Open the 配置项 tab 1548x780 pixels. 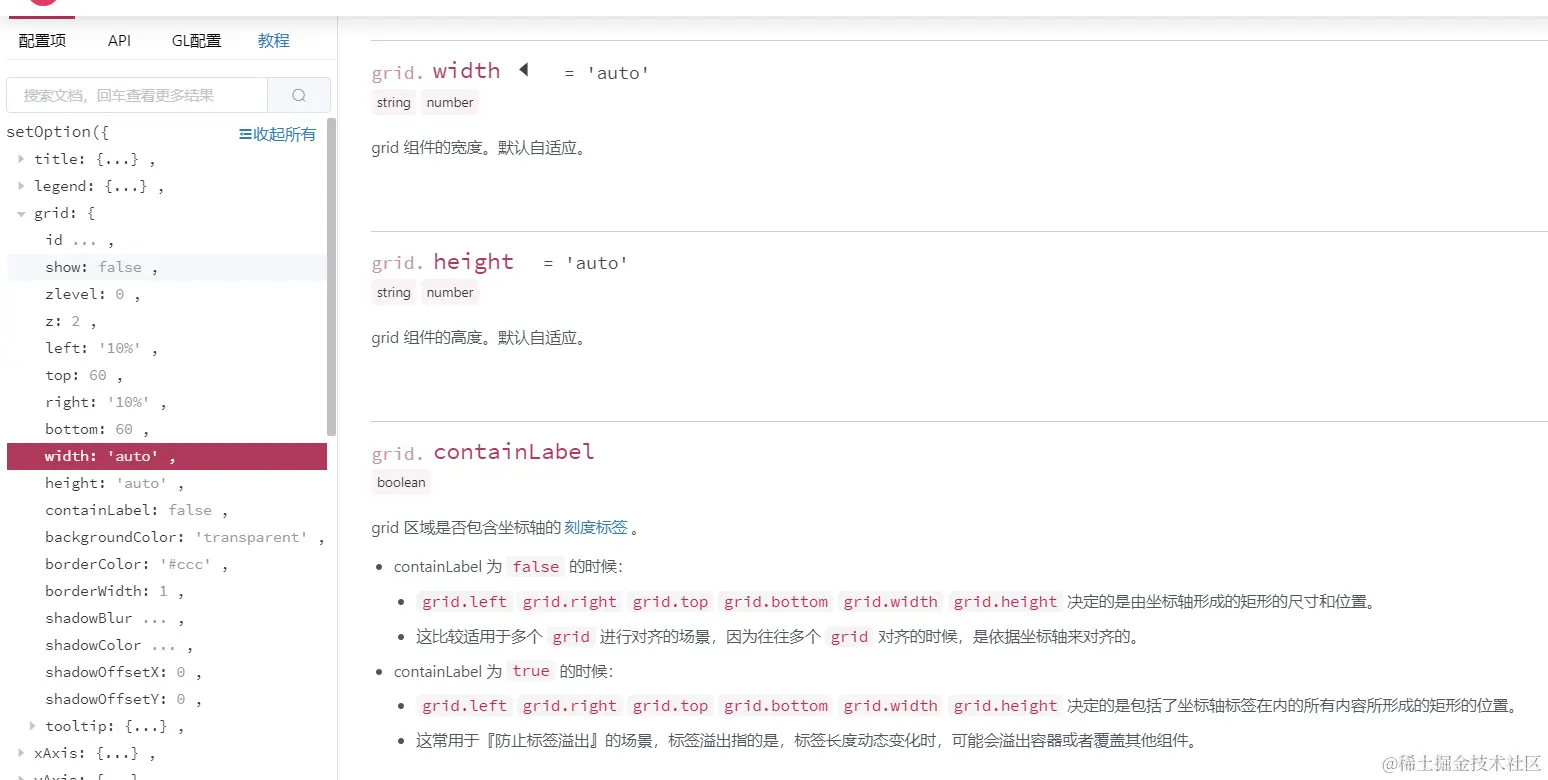tap(42, 41)
